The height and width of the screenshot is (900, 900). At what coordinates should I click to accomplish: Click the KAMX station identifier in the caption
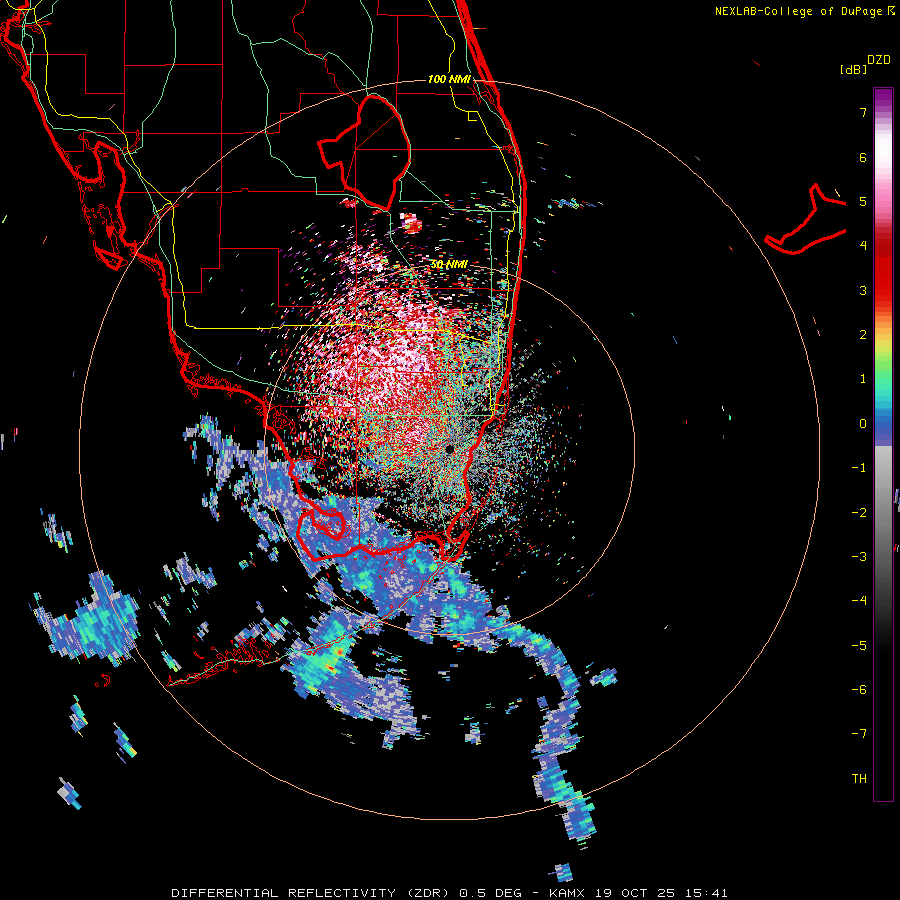coord(567,893)
